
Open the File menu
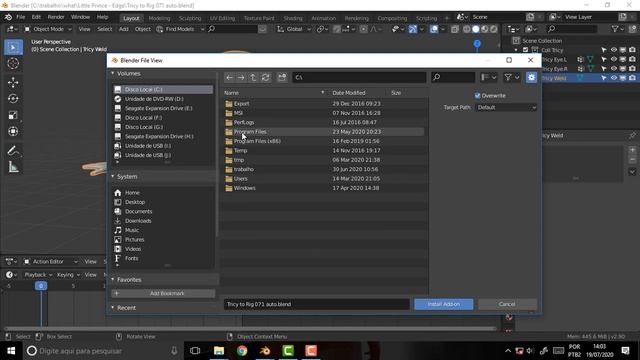[20, 17]
